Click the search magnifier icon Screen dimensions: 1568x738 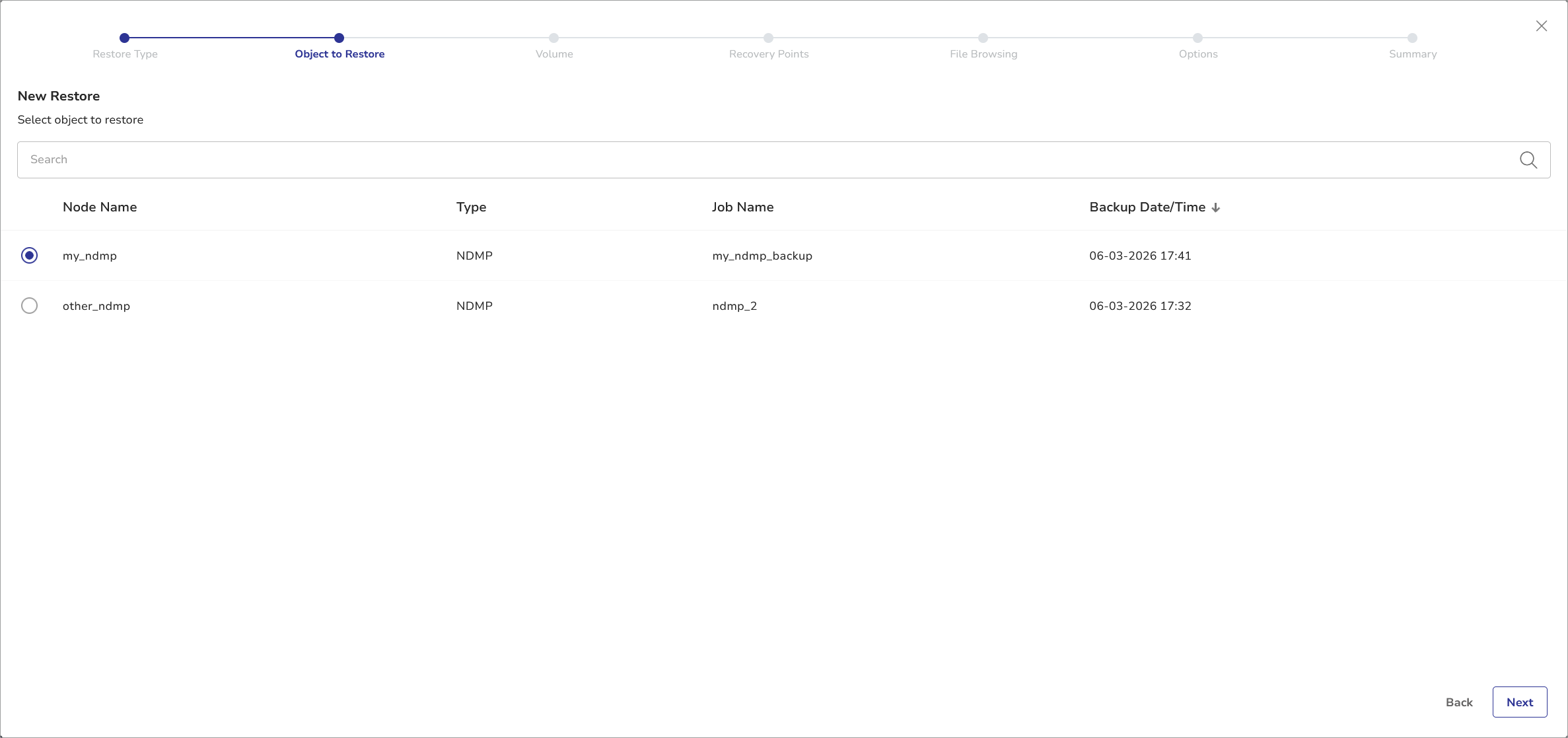(x=1528, y=160)
